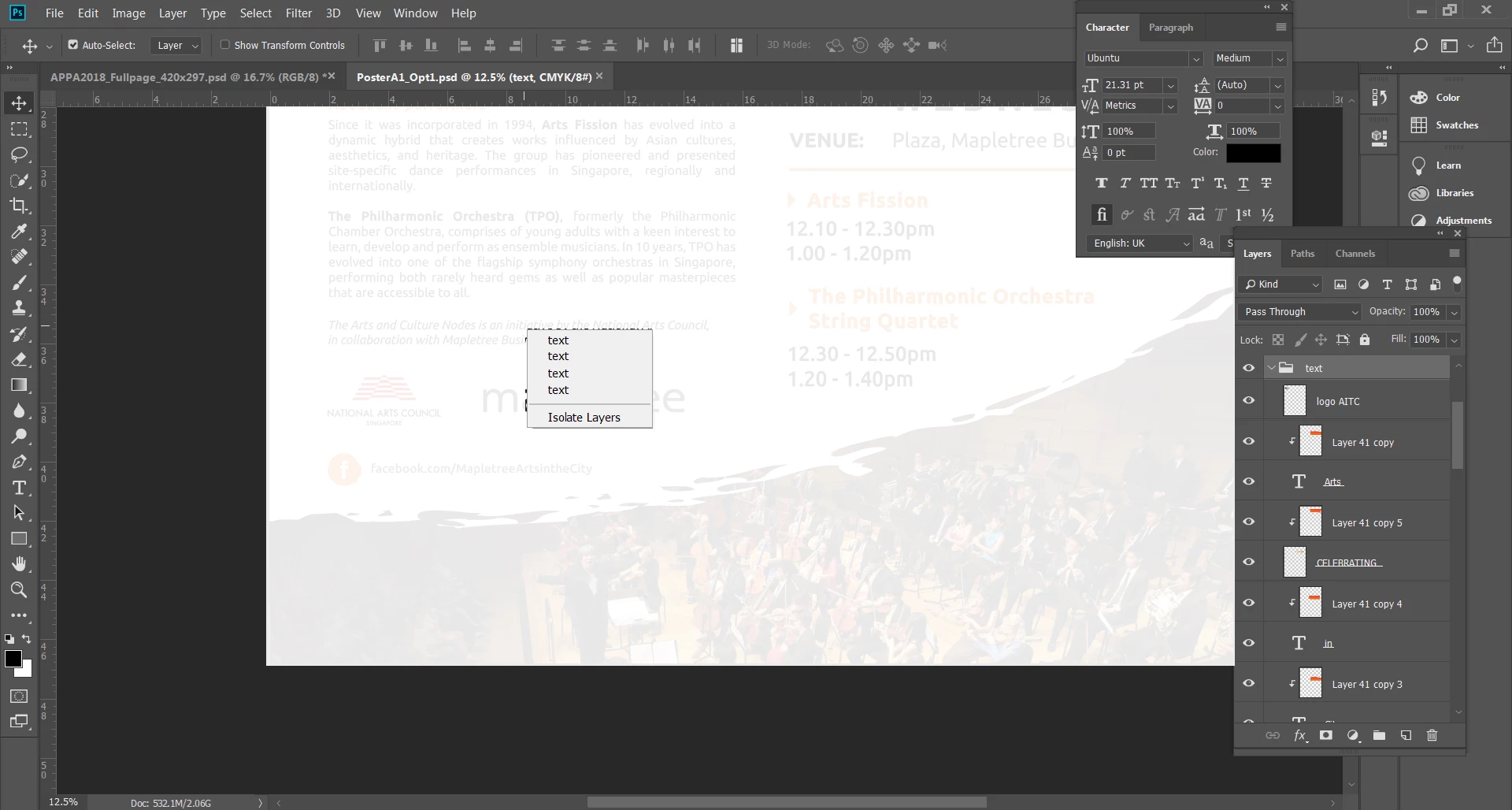Select the Hand tool
Viewport: 1512px width, 810px height.
tap(20, 564)
